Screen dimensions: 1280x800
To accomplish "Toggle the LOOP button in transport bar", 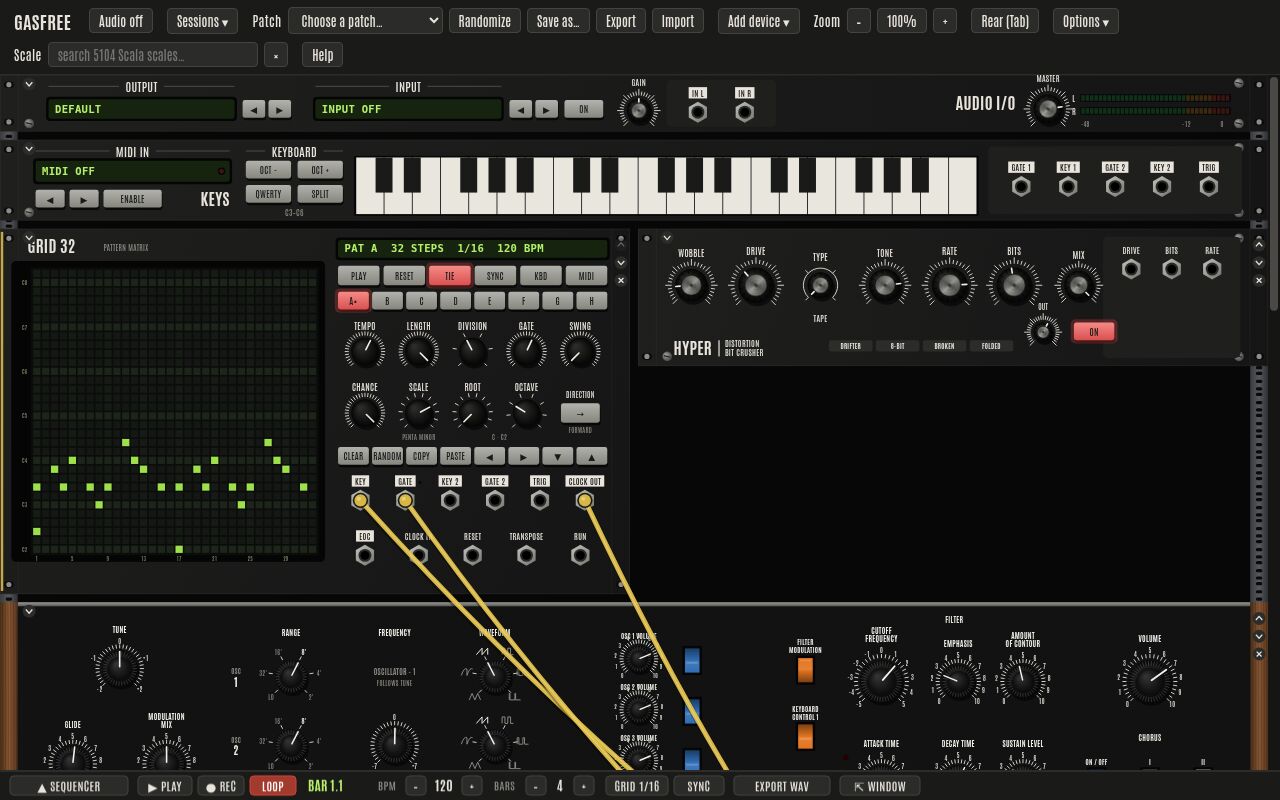I will coord(272,786).
